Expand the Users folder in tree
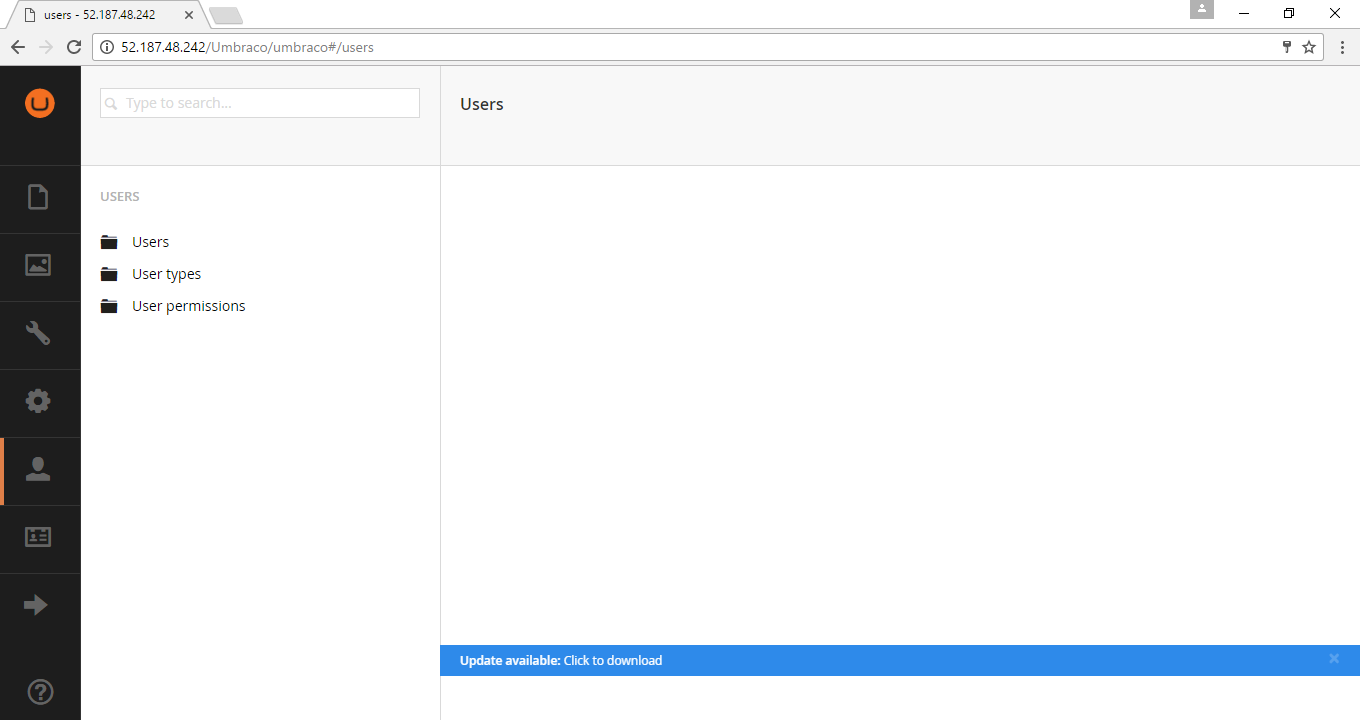 click(150, 242)
